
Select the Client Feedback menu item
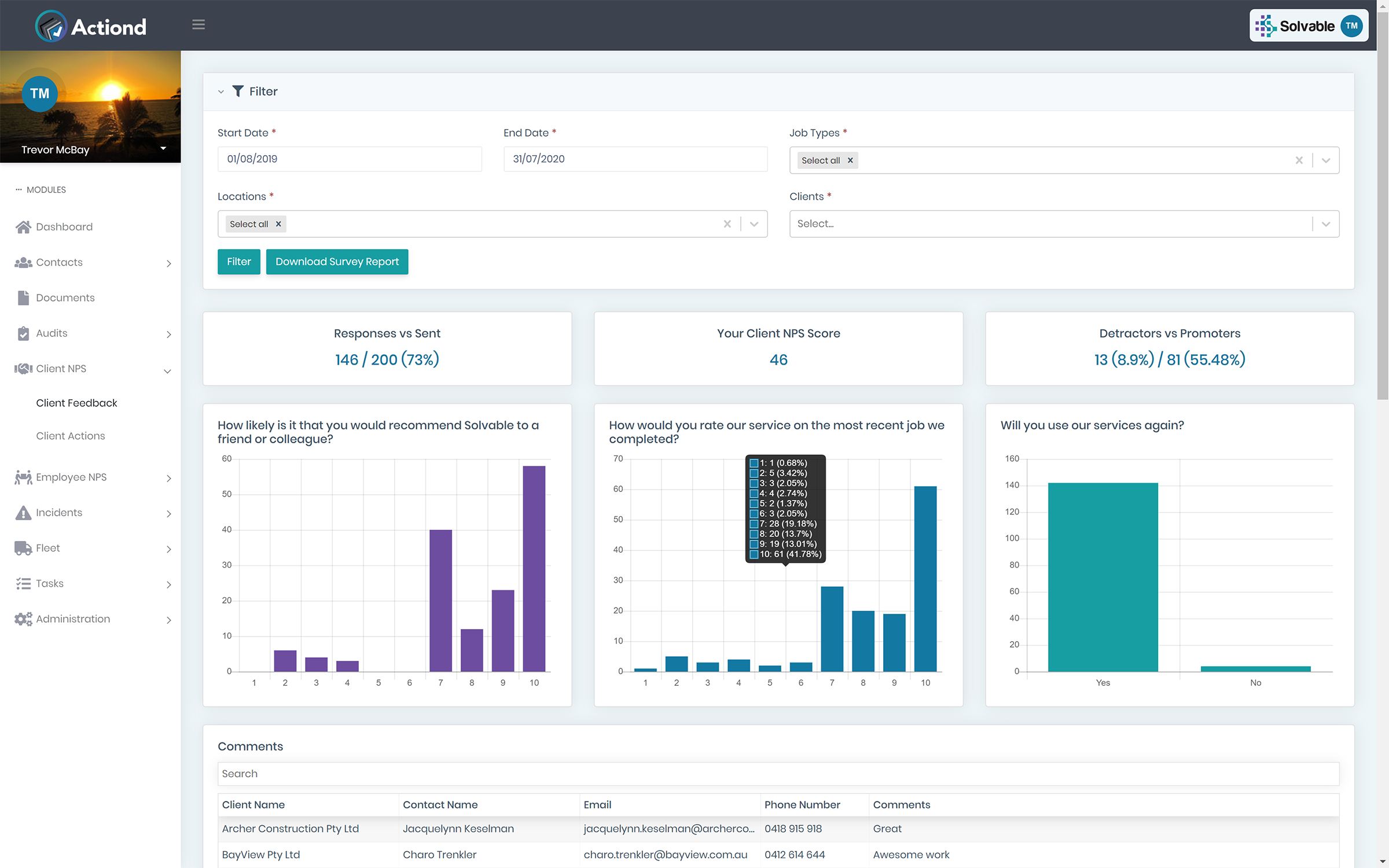click(77, 403)
